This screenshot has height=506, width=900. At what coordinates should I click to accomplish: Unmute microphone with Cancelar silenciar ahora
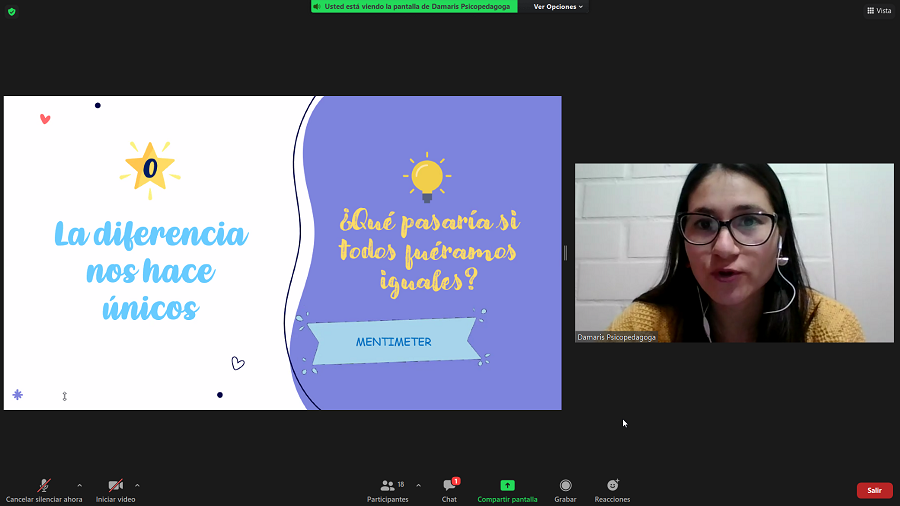click(x=44, y=491)
